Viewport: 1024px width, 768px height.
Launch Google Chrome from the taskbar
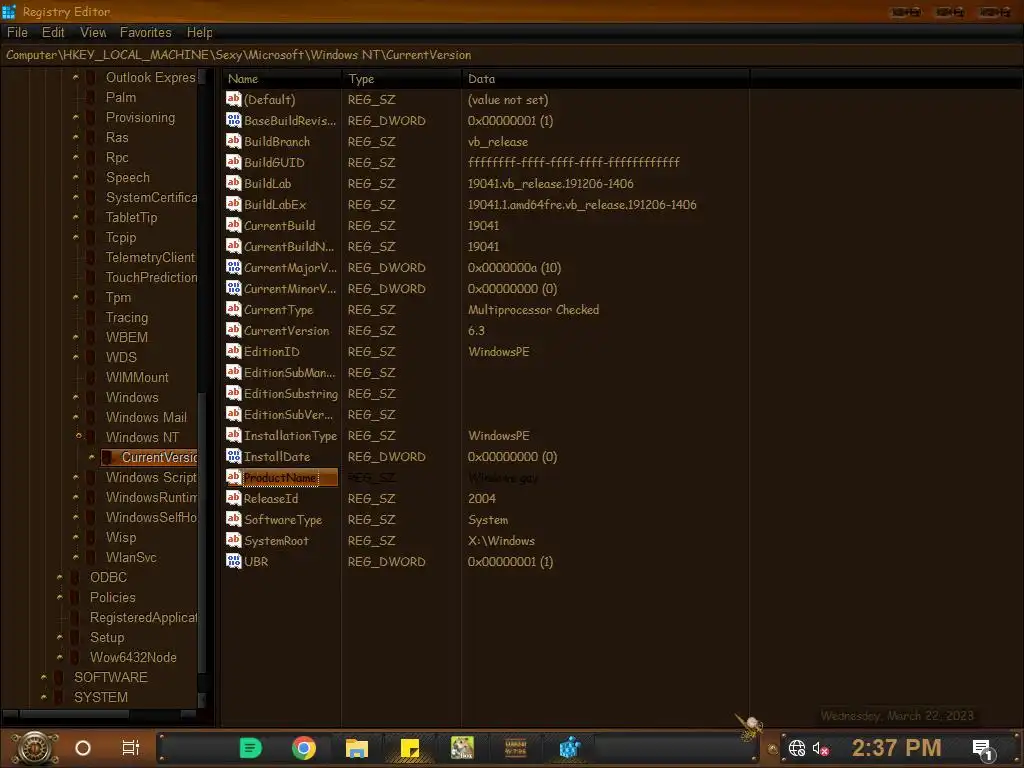(304, 748)
